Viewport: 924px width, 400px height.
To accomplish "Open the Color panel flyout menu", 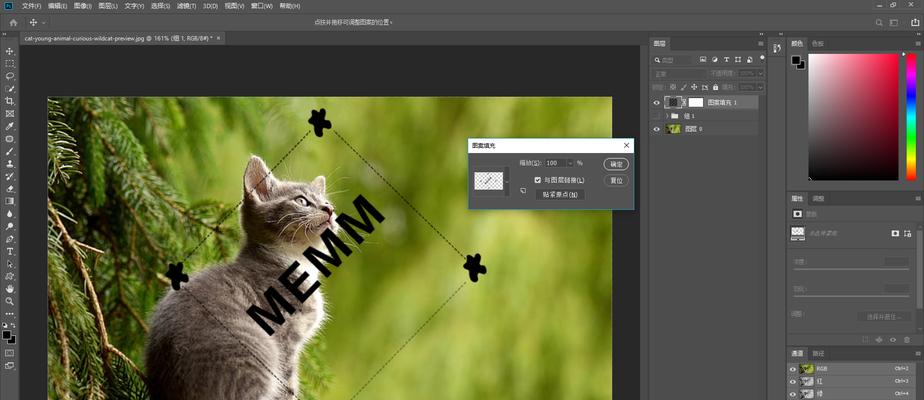I will click(x=916, y=44).
